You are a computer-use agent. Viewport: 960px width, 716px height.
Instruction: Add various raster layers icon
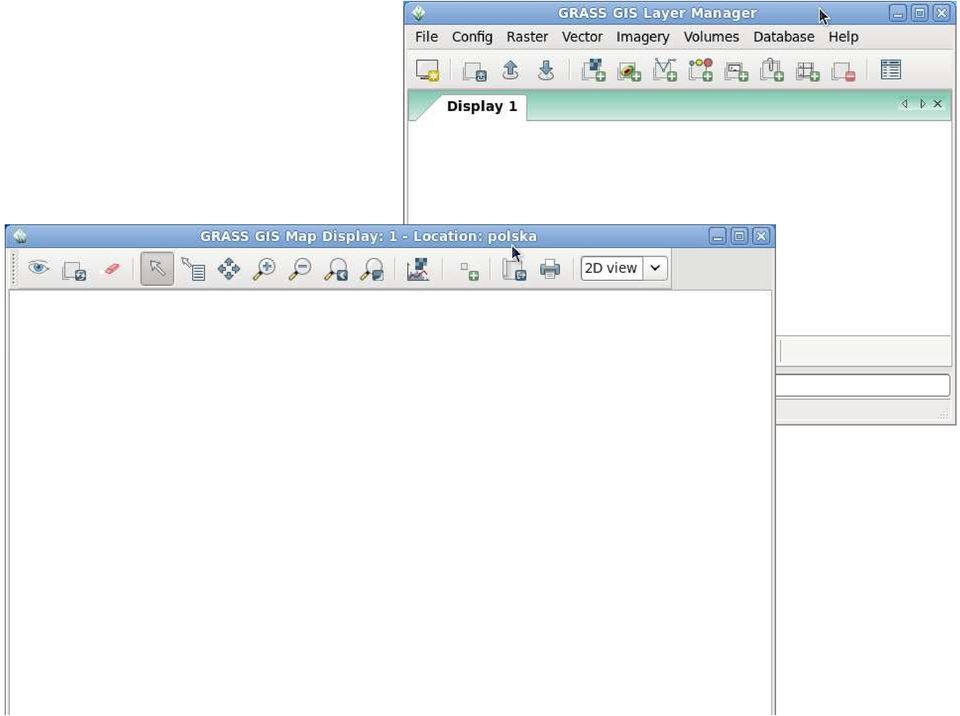629,70
